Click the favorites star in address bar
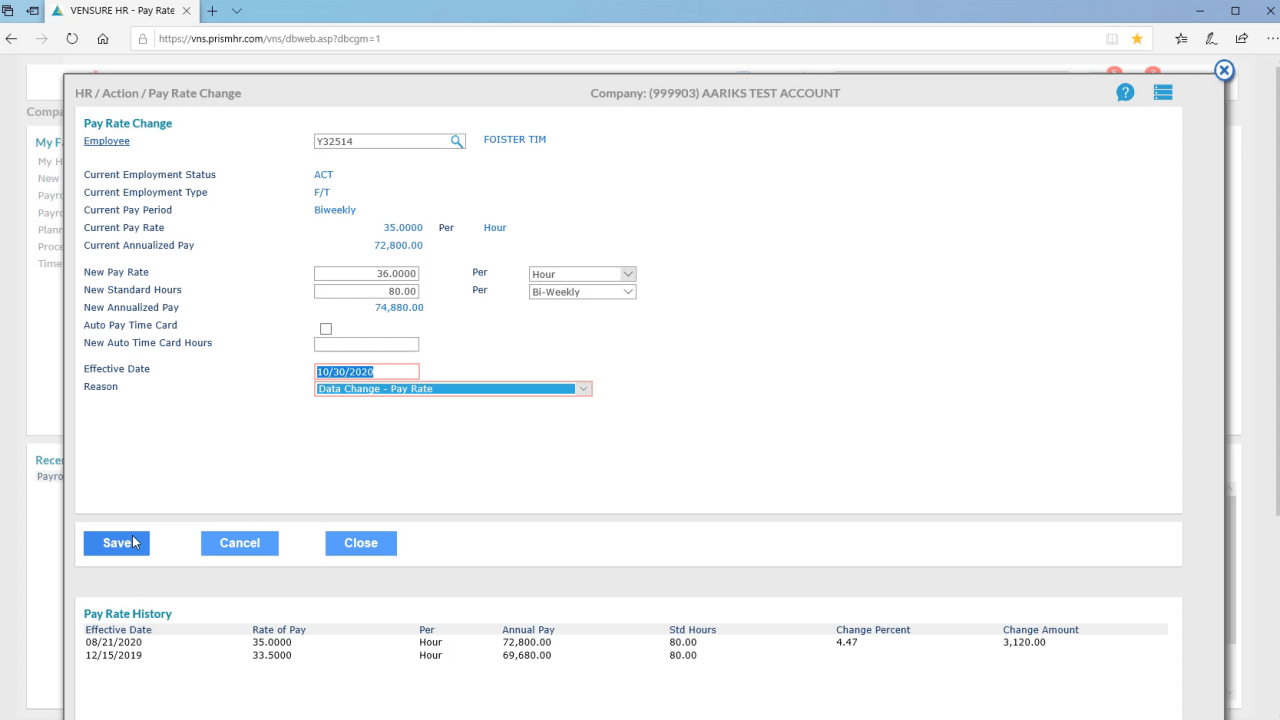The width and height of the screenshot is (1280, 720). (1137, 39)
